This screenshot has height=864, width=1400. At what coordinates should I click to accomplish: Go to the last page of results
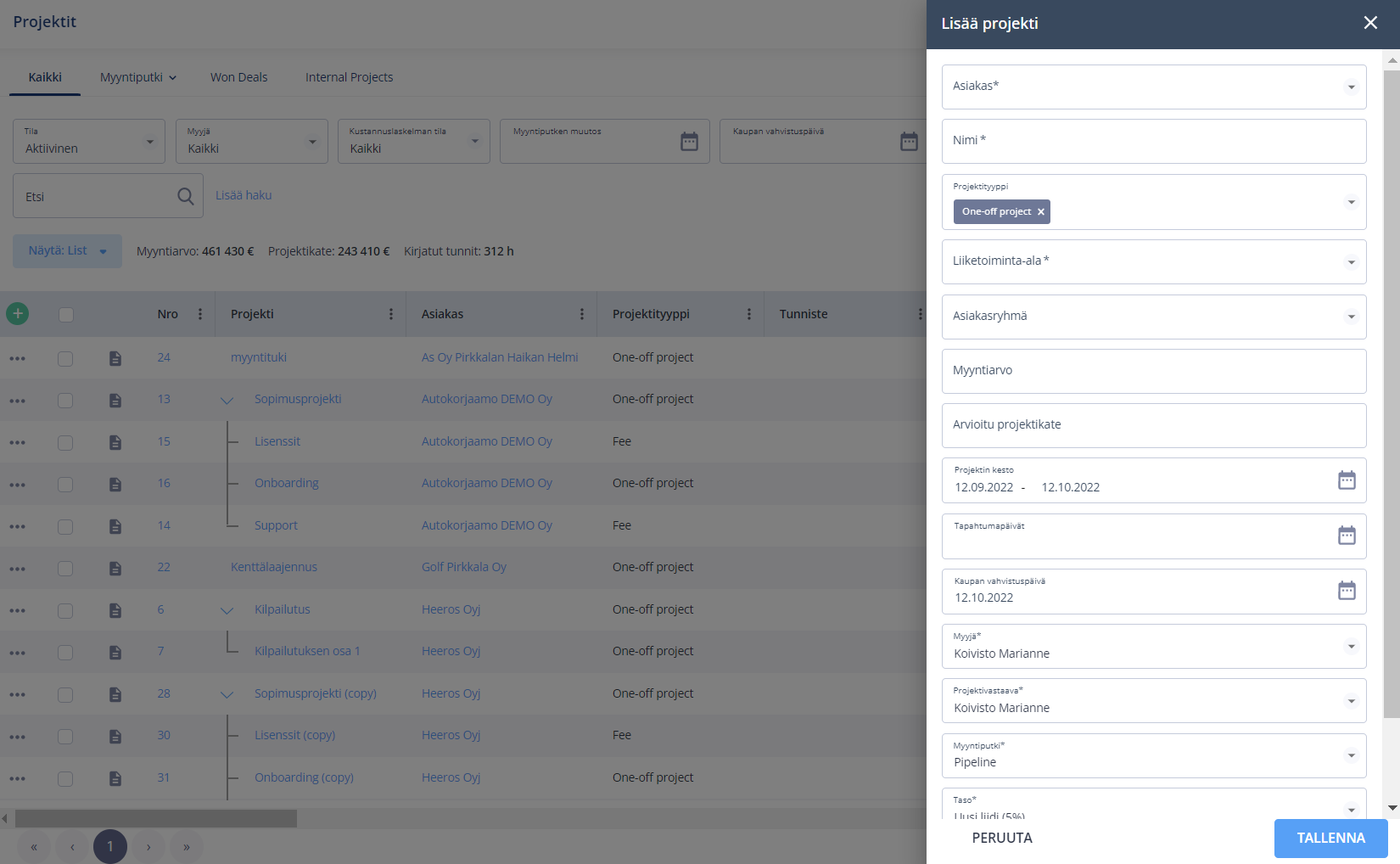tap(187, 847)
